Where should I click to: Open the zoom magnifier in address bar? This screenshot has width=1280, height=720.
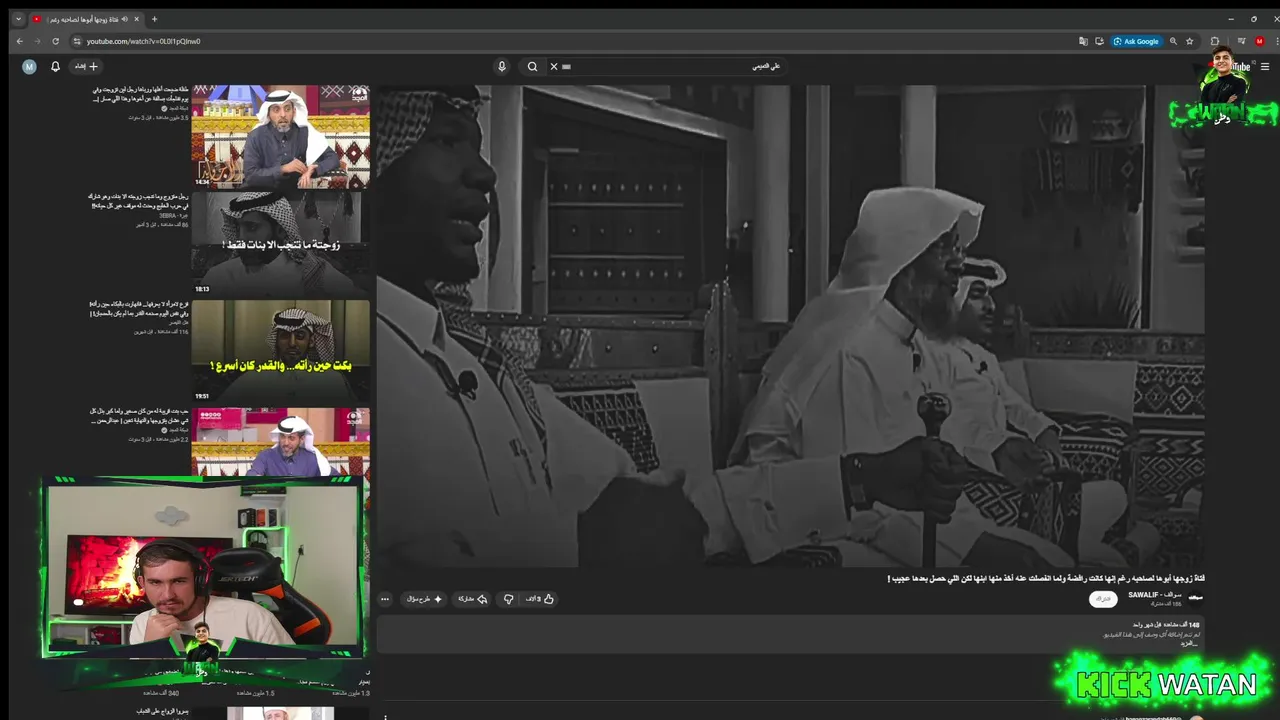pos(1173,41)
